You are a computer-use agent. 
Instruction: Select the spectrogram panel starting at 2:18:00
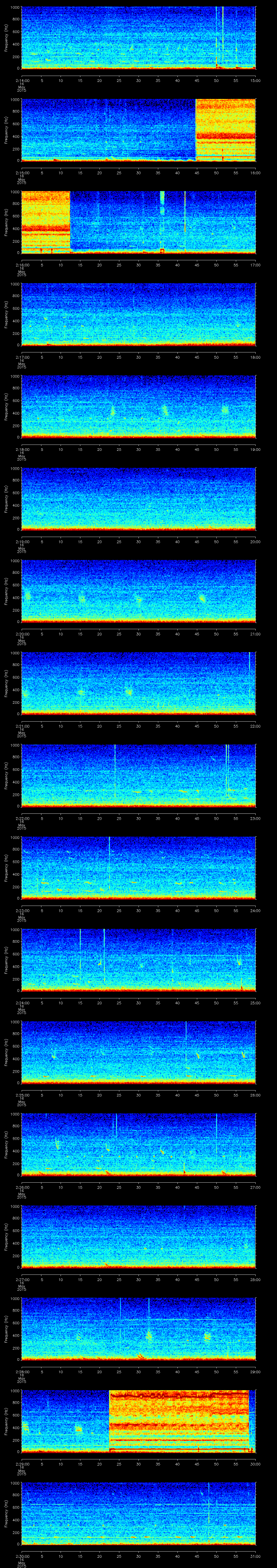(x=139, y=407)
